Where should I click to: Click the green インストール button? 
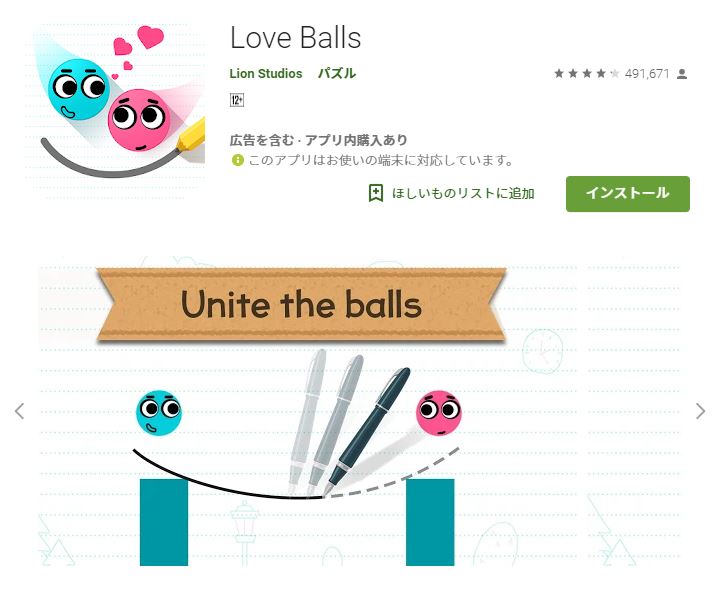point(627,193)
